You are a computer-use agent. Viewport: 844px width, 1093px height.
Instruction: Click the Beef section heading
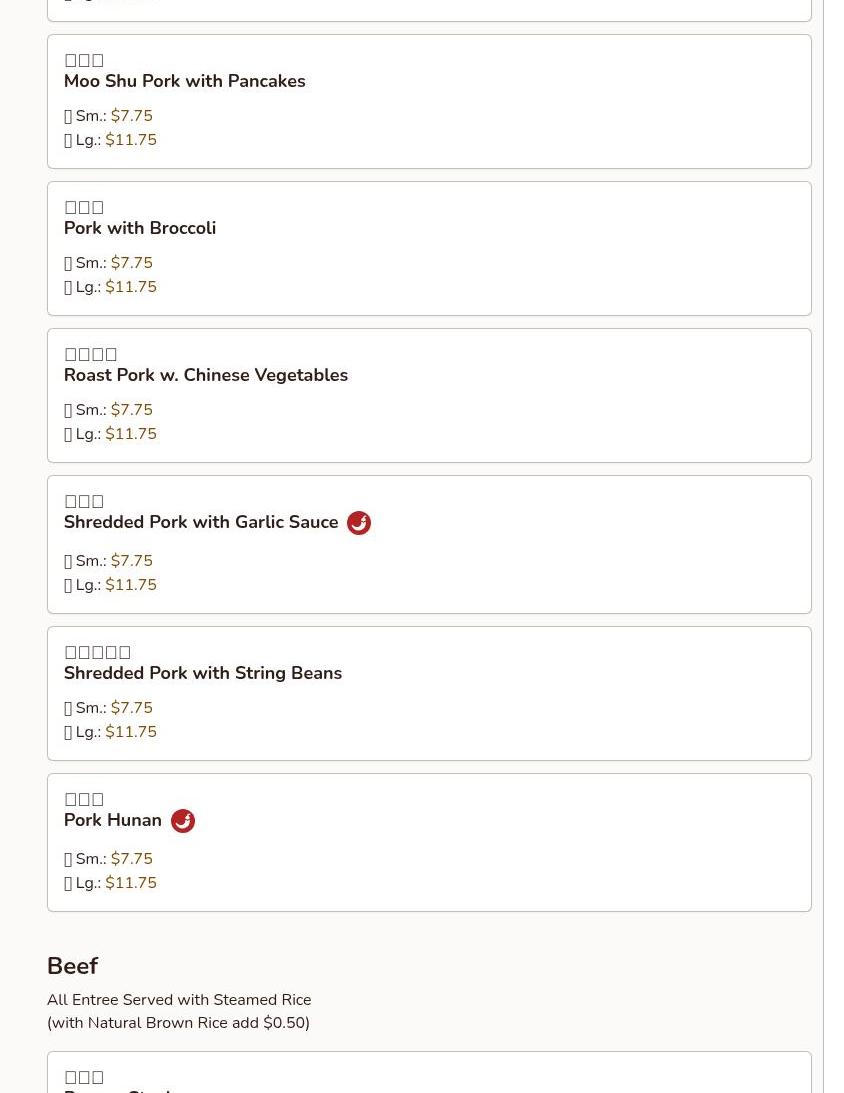tap(72, 966)
